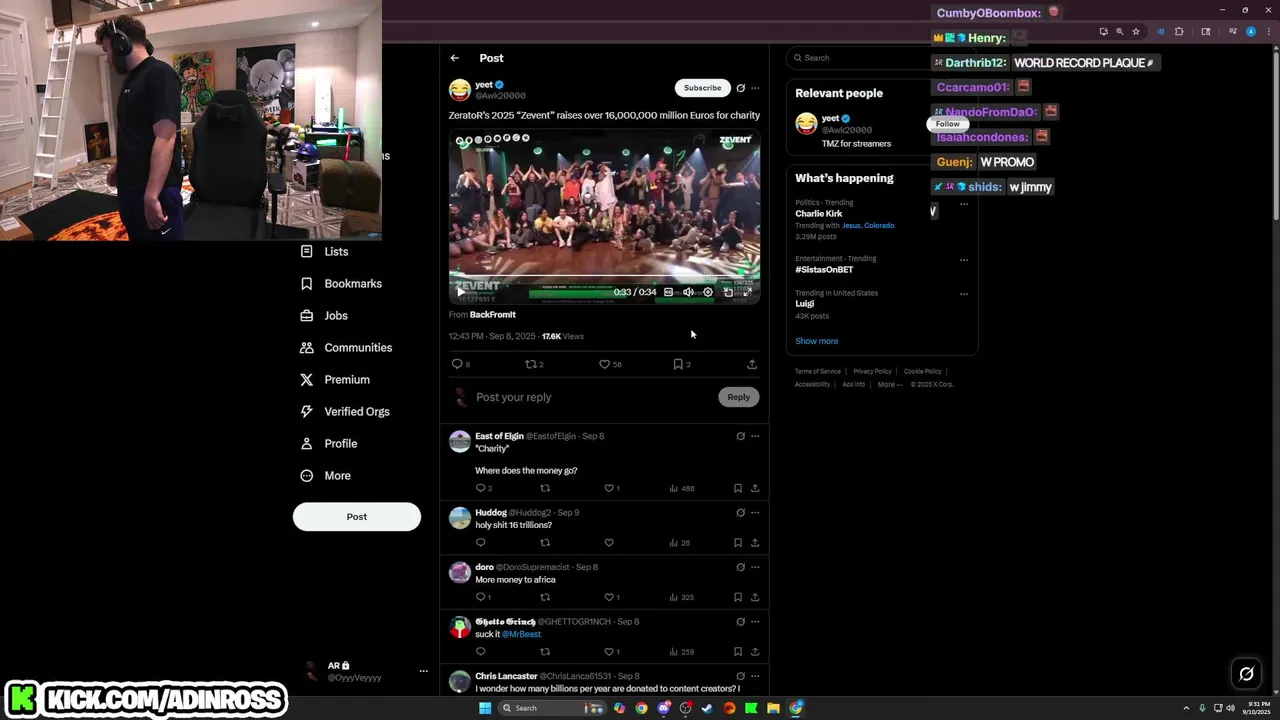Open Lists in the sidebar

[325, 252]
